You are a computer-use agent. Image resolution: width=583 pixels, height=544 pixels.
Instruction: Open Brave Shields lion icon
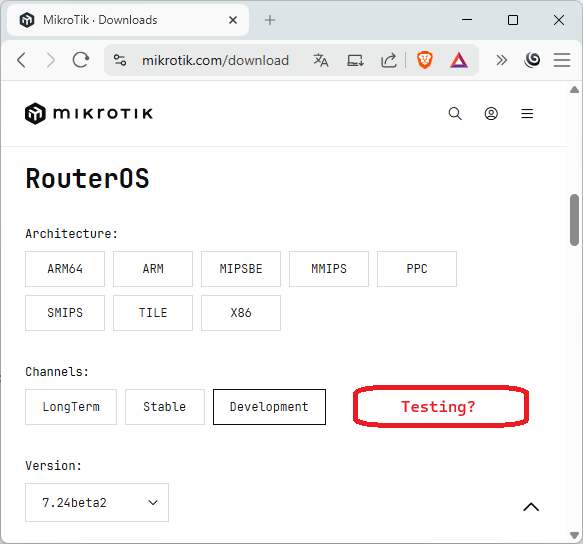425,60
